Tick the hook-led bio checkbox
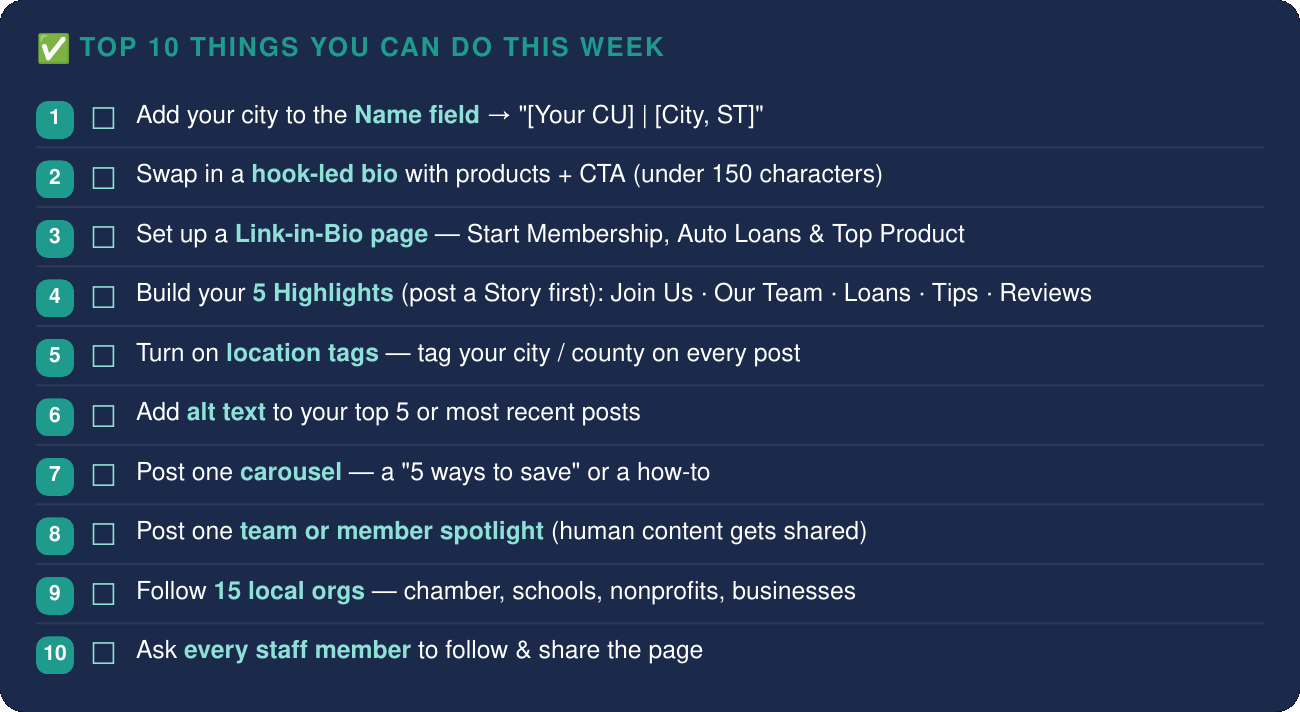 tap(103, 178)
